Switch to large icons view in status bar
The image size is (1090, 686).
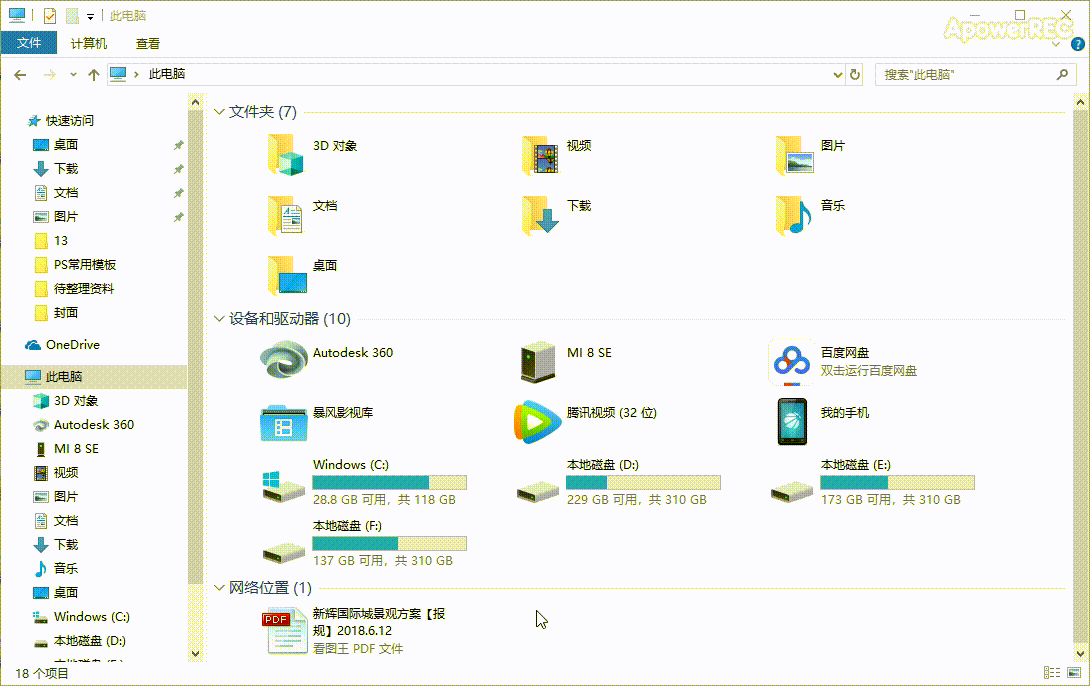(1075, 673)
